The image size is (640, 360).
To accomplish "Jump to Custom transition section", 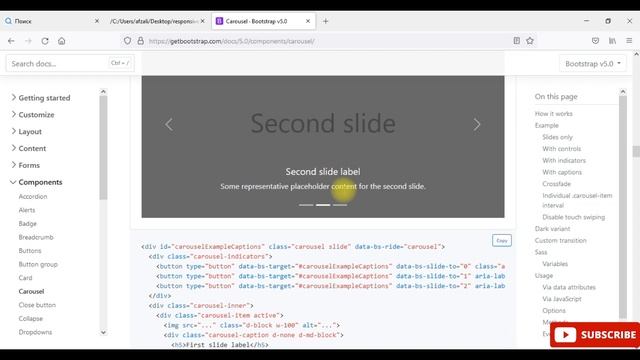I will pyautogui.click(x=560, y=240).
